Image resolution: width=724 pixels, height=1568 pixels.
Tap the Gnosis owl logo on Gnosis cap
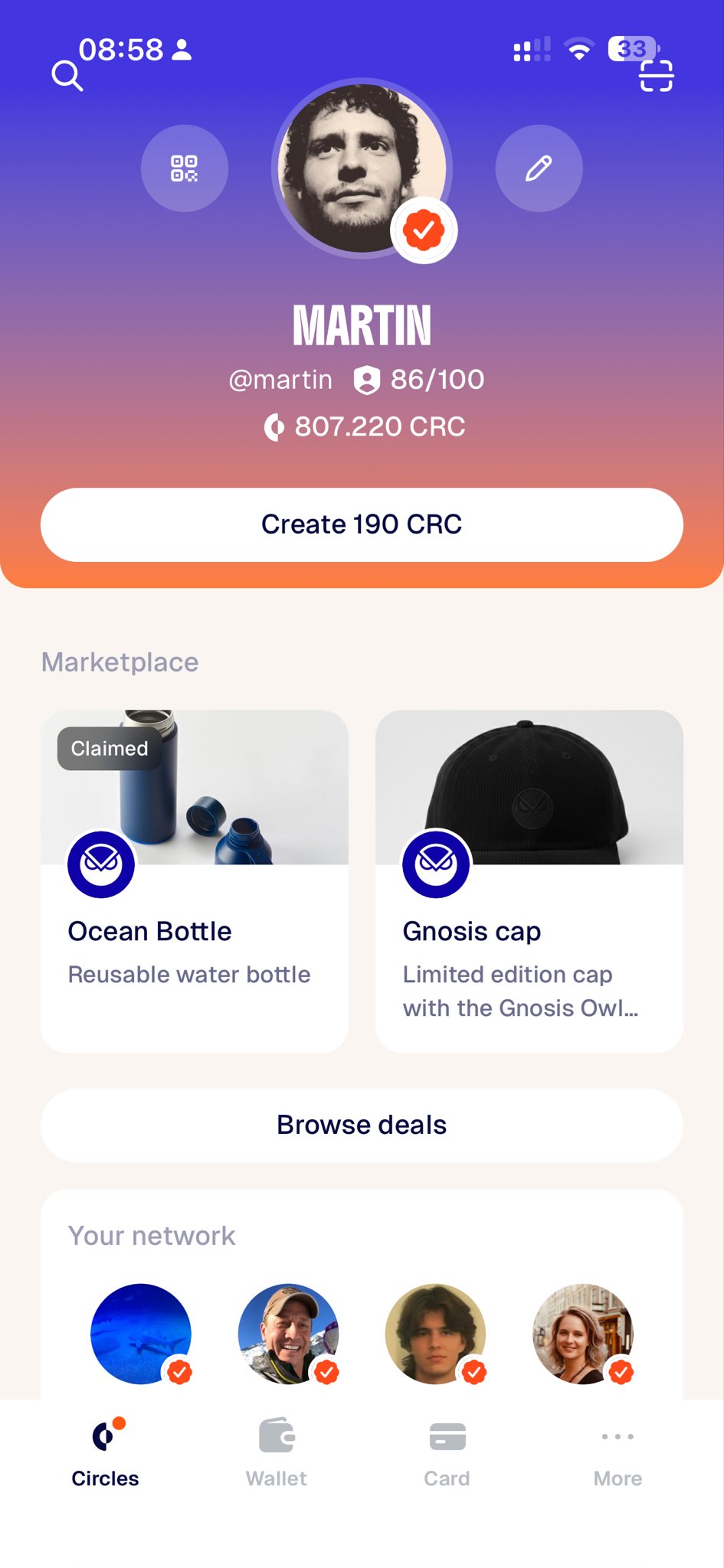(x=436, y=864)
